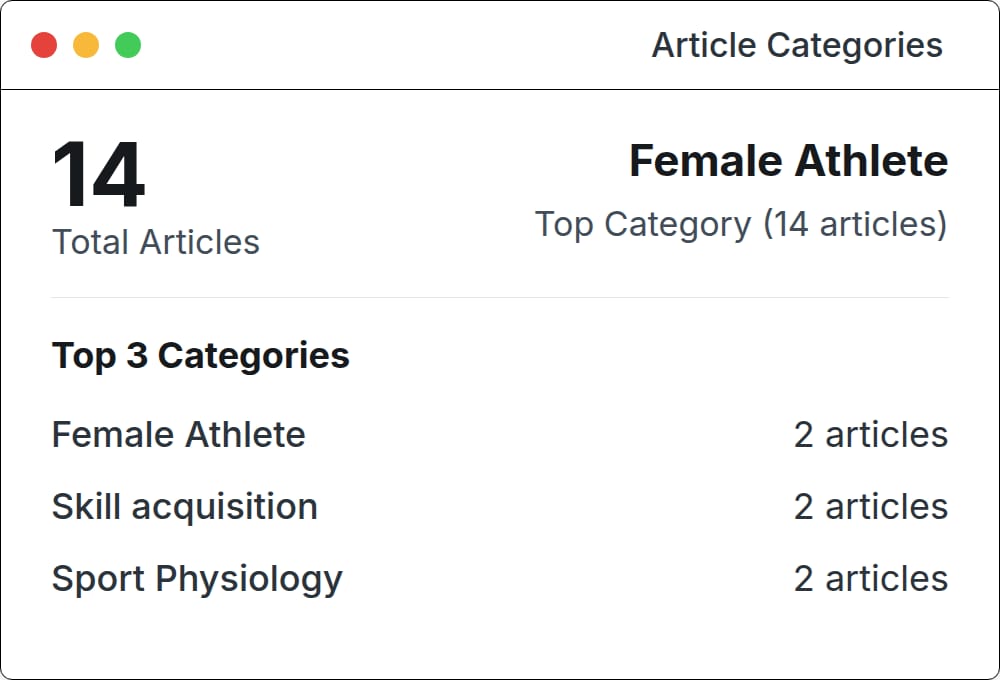This screenshot has height=680, width=1000.
Task: Click the bold "Female Athlete" top category heading
Action: (x=788, y=161)
